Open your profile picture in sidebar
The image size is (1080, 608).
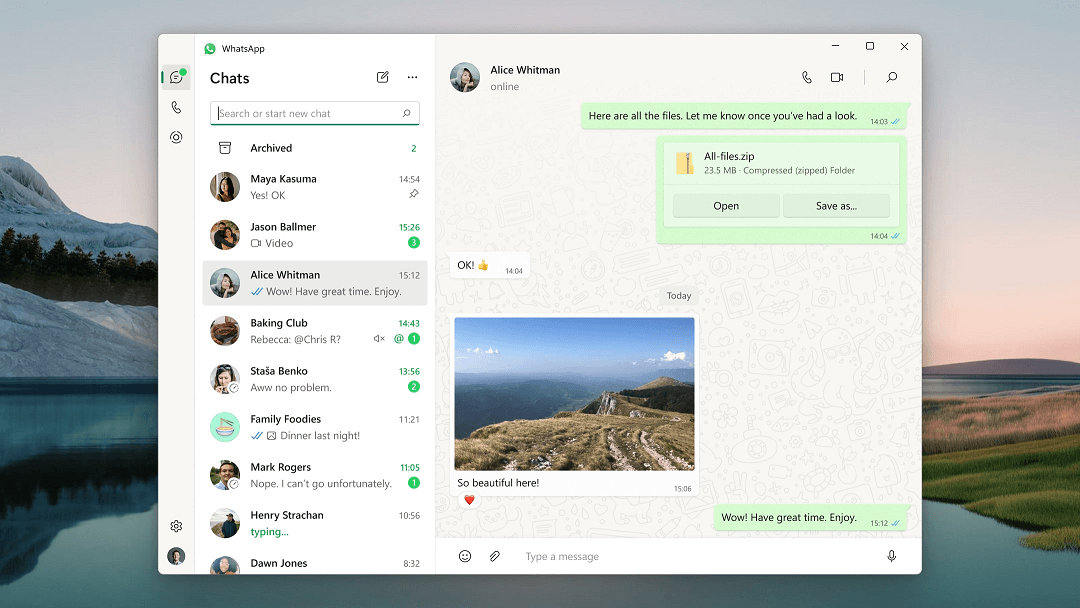click(176, 556)
